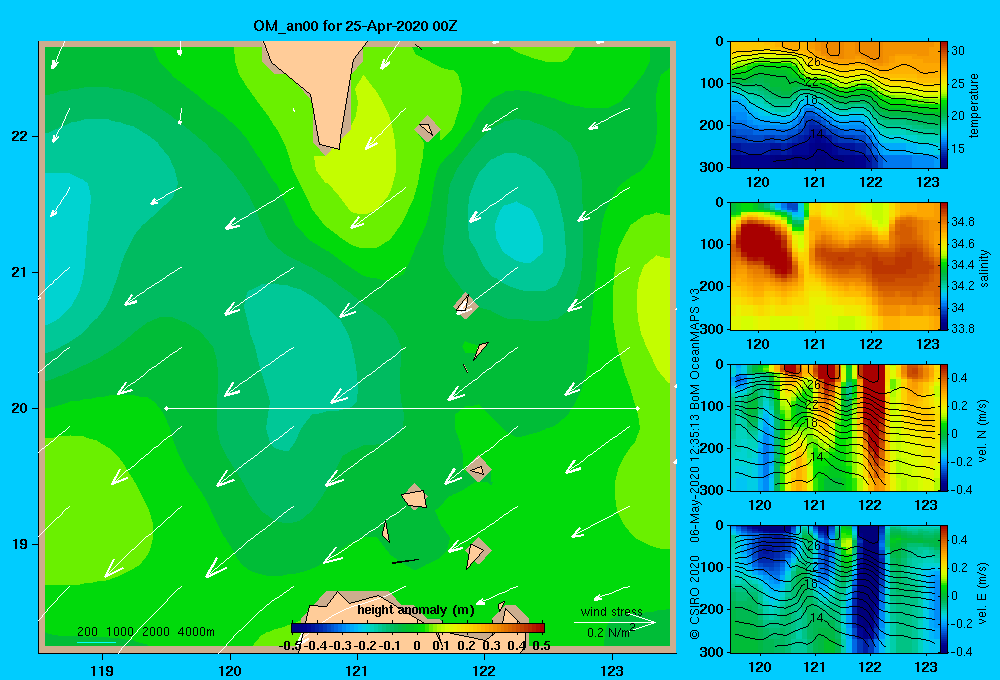Click the 123 longitude label under temperature panel
This screenshot has width=1000, height=680.
pyautogui.click(x=927, y=182)
